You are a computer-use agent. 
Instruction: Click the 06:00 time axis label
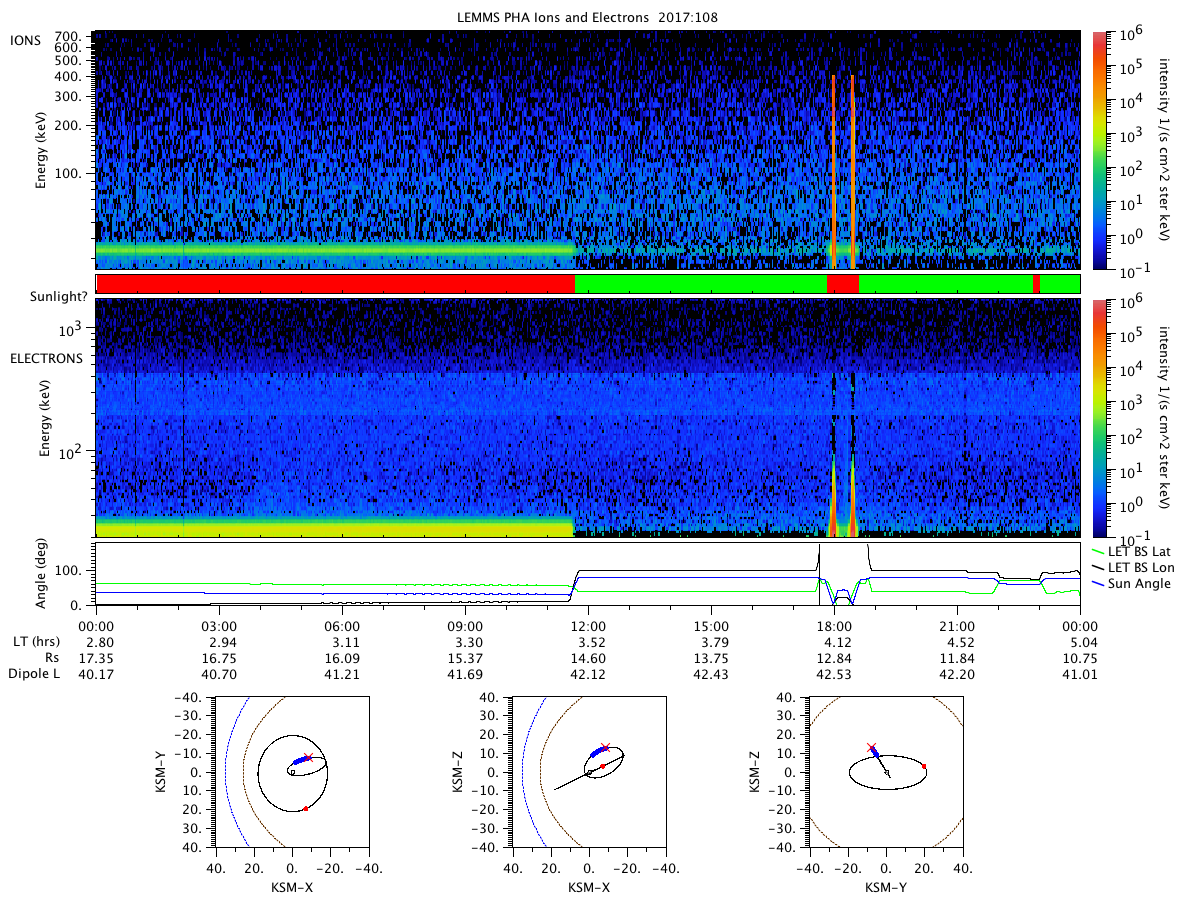[x=342, y=624]
